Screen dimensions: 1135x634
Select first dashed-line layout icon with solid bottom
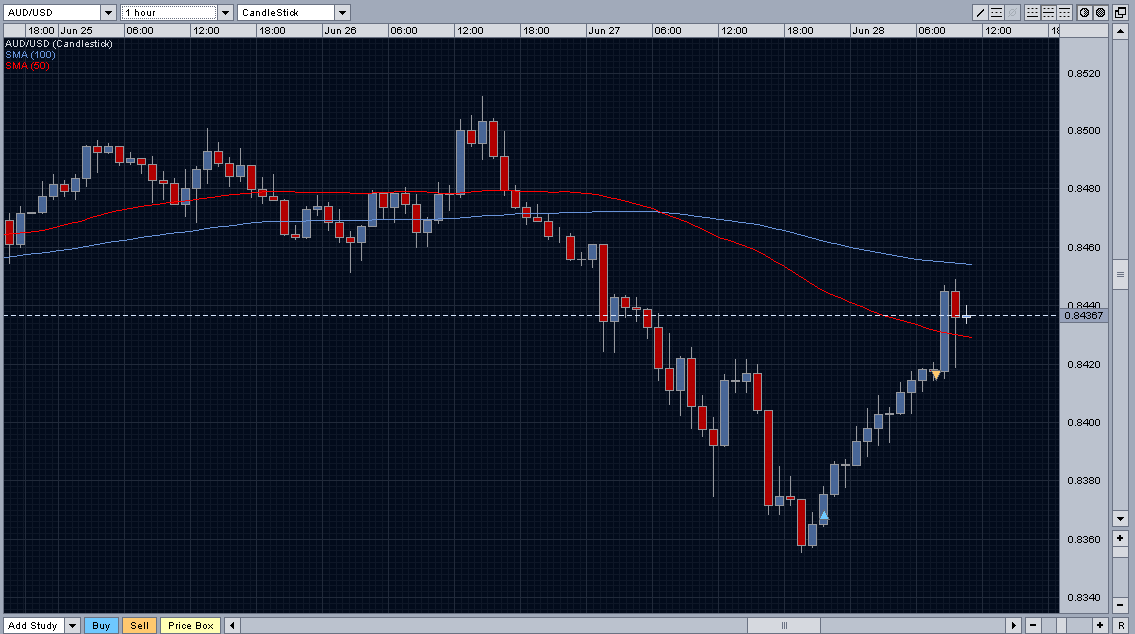click(x=1032, y=12)
